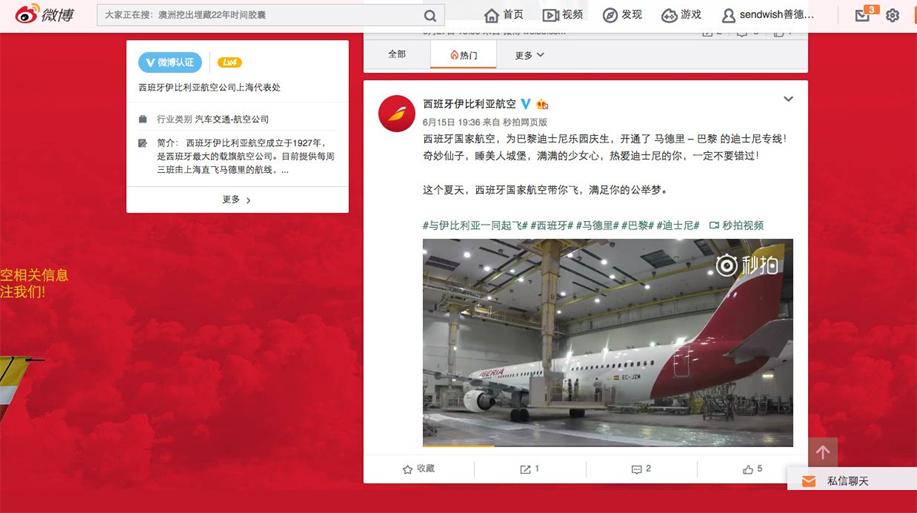Click the search magnifier icon
The height and width of the screenshot is (513, 917).
[430, 16]
